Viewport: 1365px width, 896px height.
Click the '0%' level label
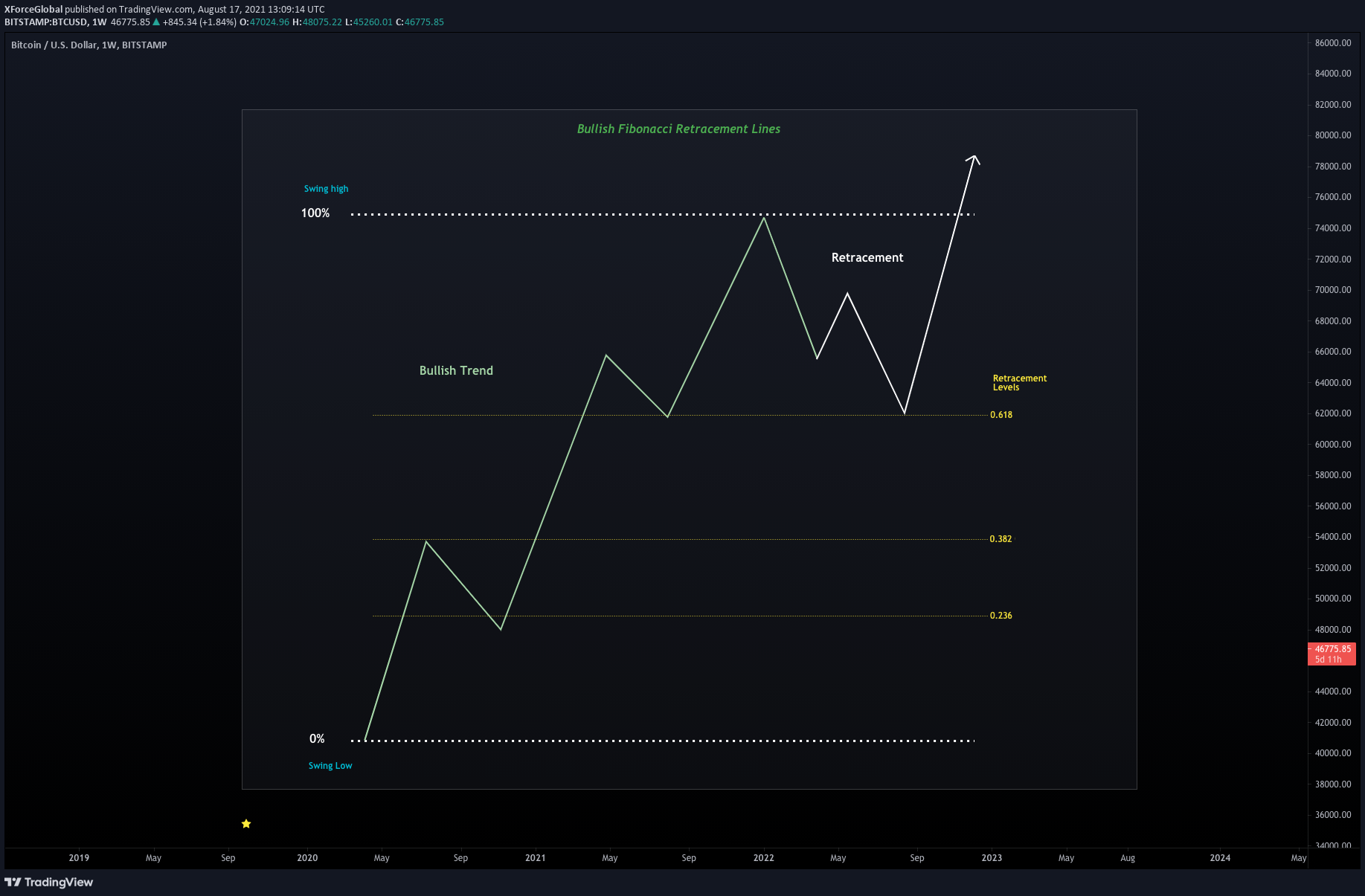coord(317,739)
